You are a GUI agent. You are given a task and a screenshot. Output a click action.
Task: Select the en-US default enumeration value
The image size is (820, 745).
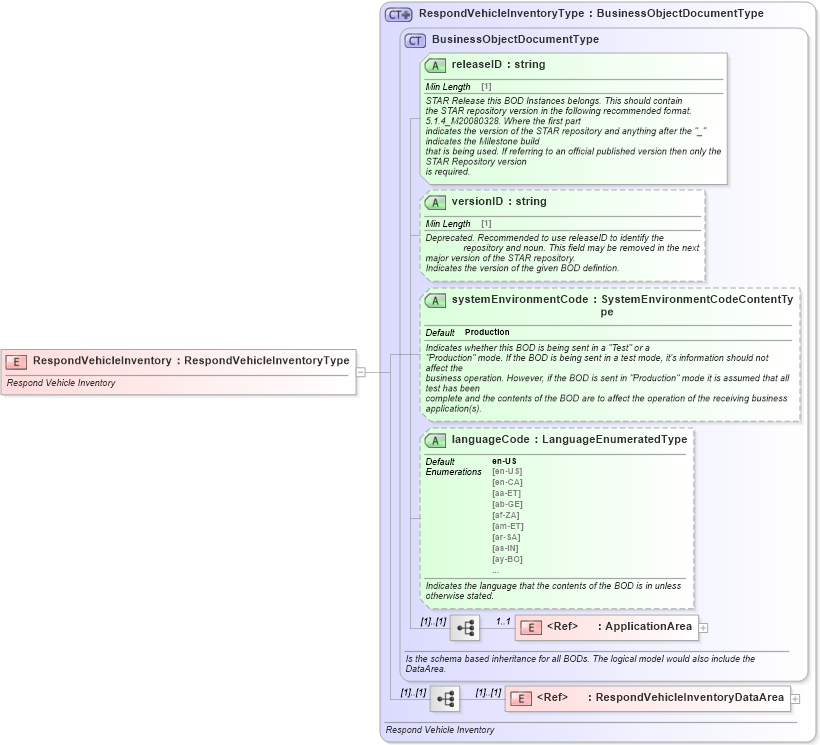pyautogui.click(x=502, y=459)
